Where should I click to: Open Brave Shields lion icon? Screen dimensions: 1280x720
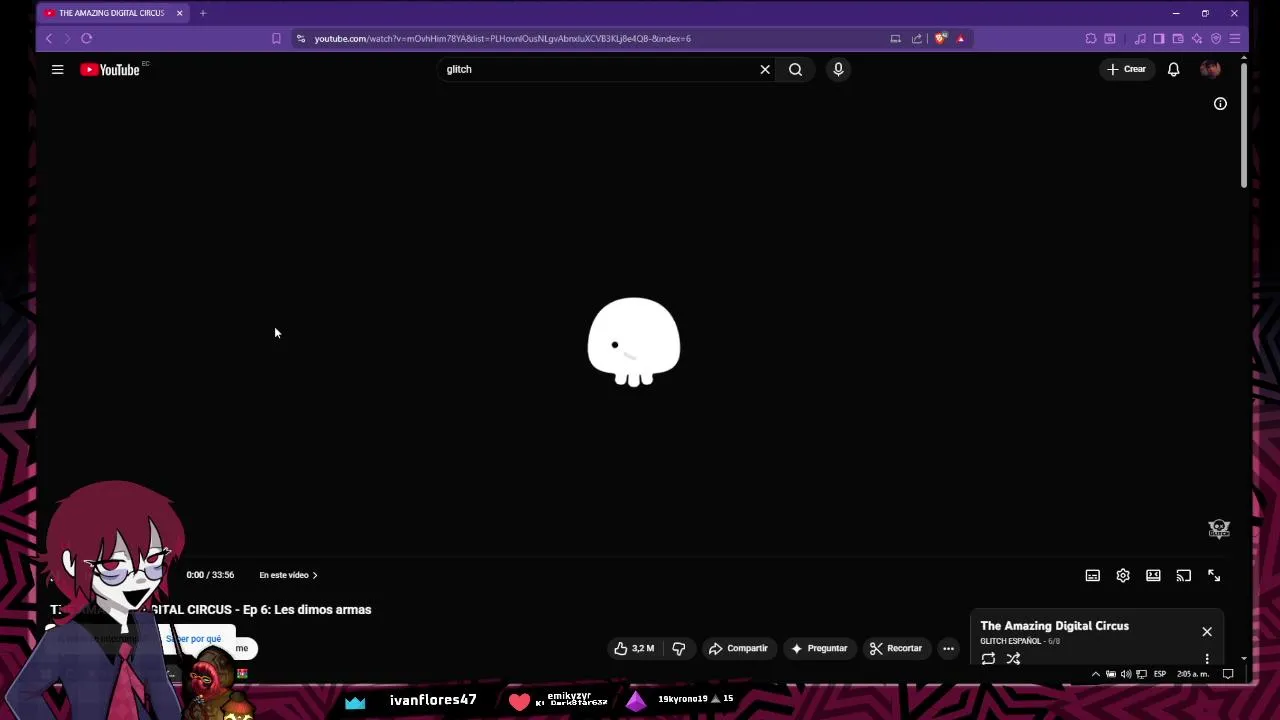(940, 38)
